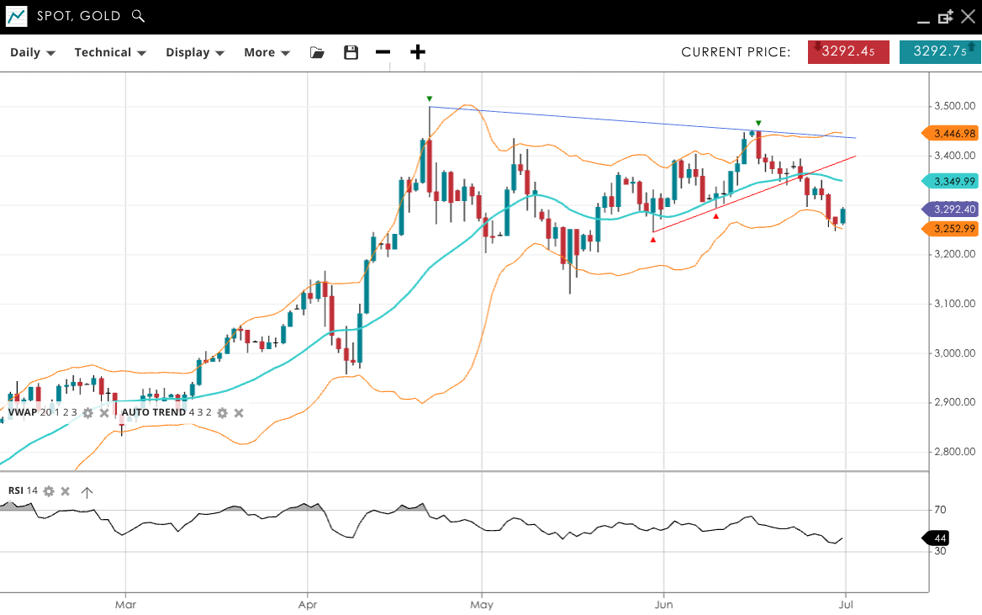982x615 pixels.
Task: Pop out chart into new window
Action: click(945, 17)
